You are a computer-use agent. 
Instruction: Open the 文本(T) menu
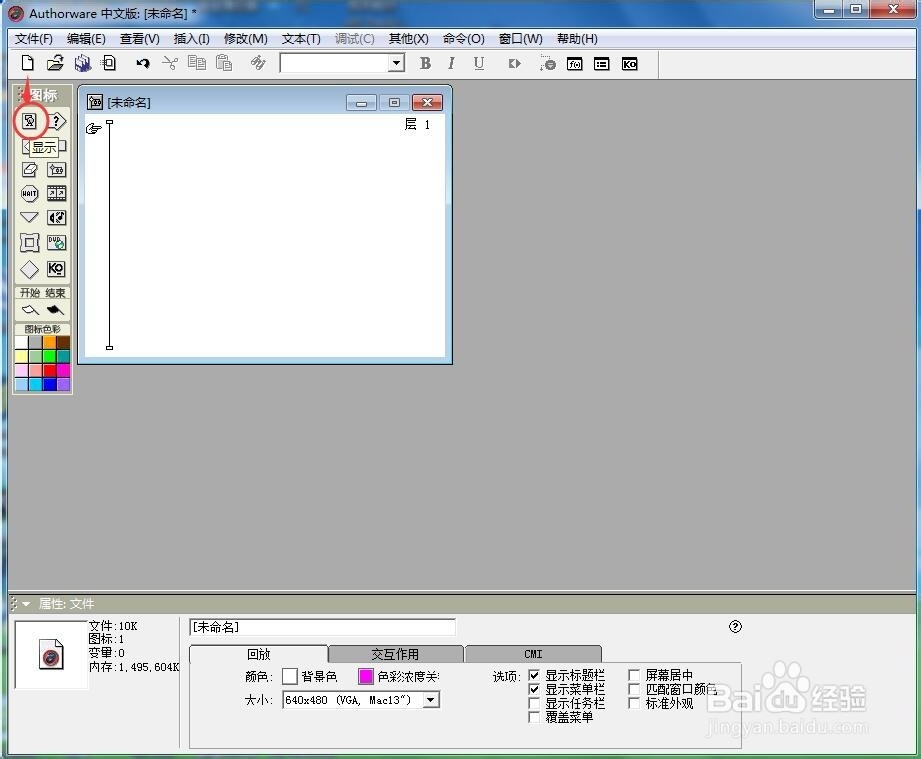301,39
